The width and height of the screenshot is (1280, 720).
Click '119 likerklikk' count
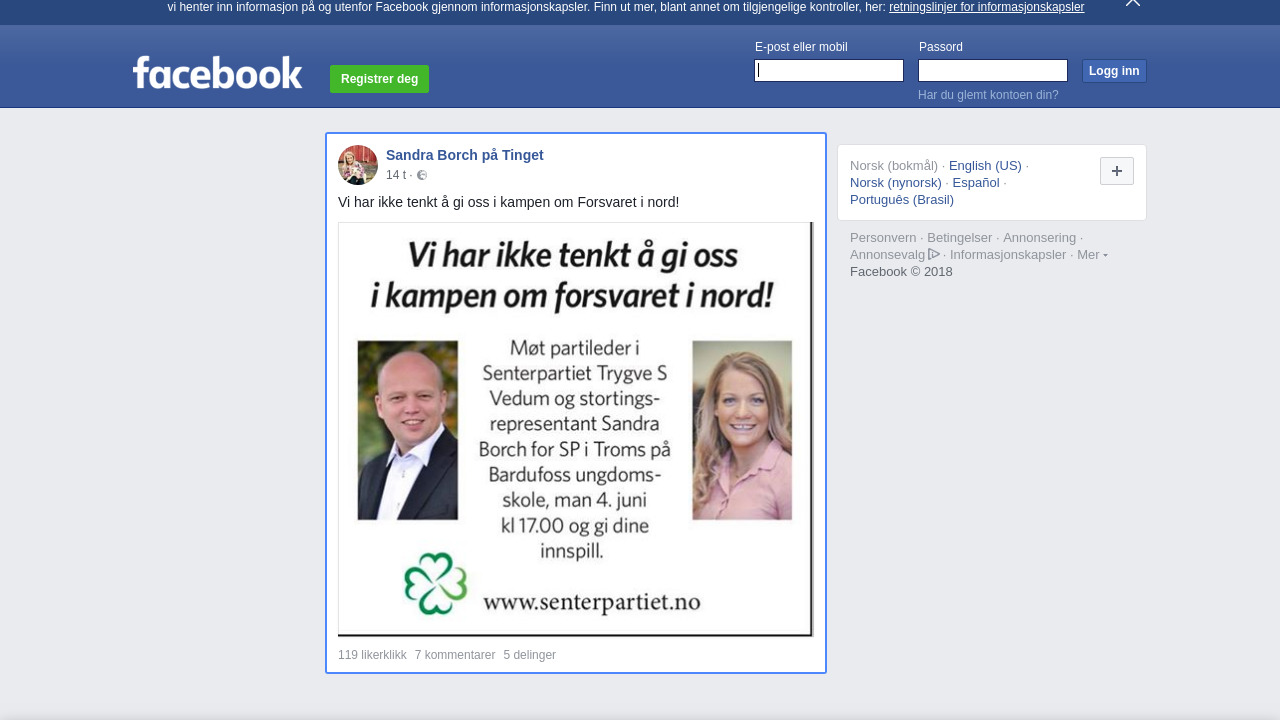point(372,655)
